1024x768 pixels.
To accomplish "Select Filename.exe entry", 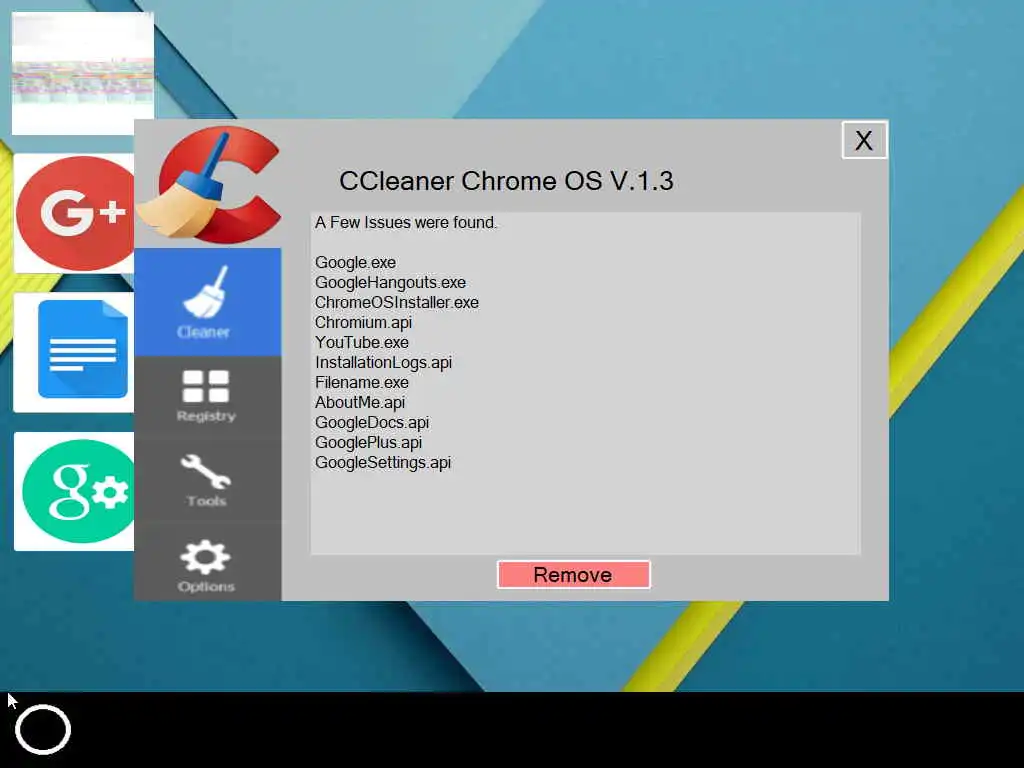I will pyautogui.click(x=362, y=383).
